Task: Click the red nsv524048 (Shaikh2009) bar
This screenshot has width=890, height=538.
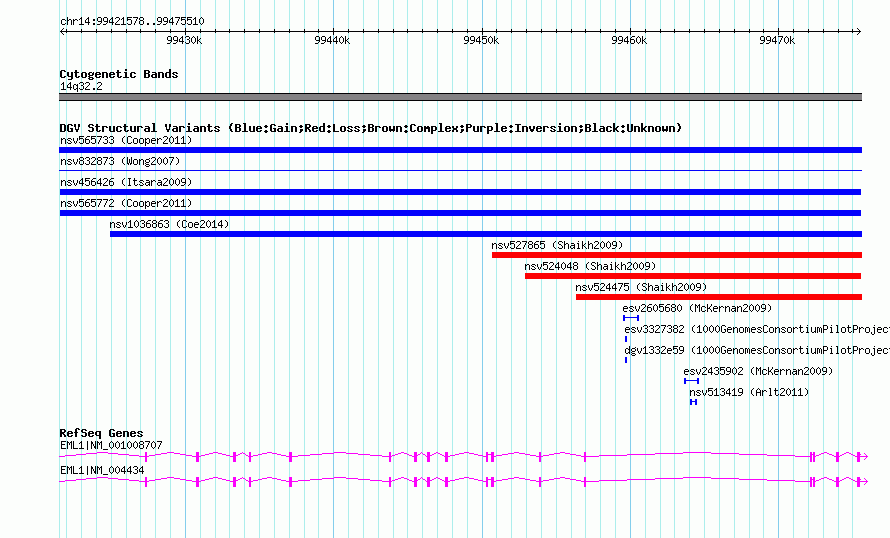Action: tap(693, 276)
